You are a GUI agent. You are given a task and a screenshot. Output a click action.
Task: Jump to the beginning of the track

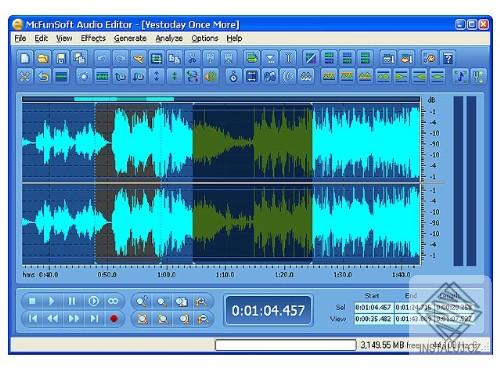coord(32,319)
